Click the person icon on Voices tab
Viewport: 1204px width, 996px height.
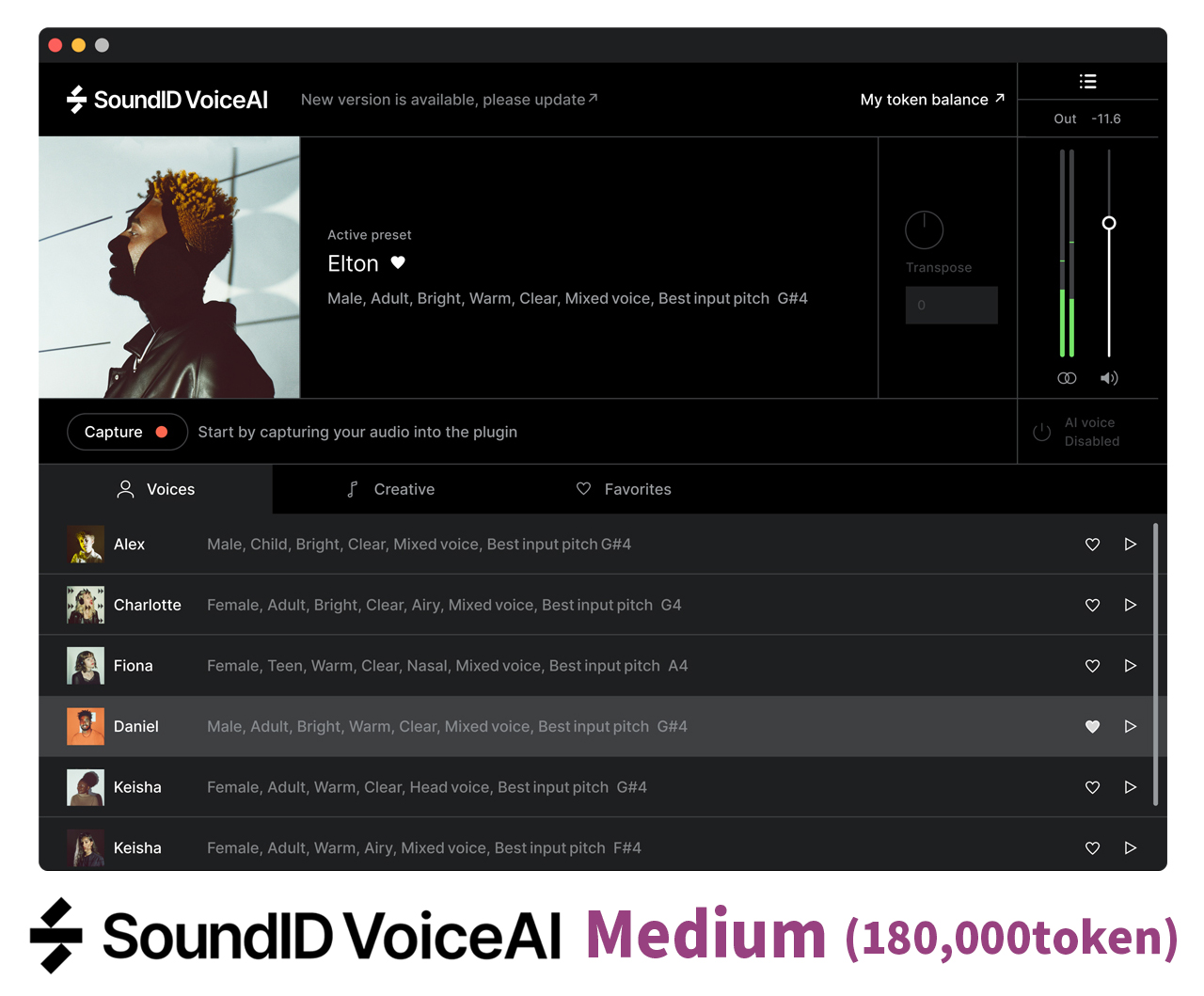click(x=125, y=489)
